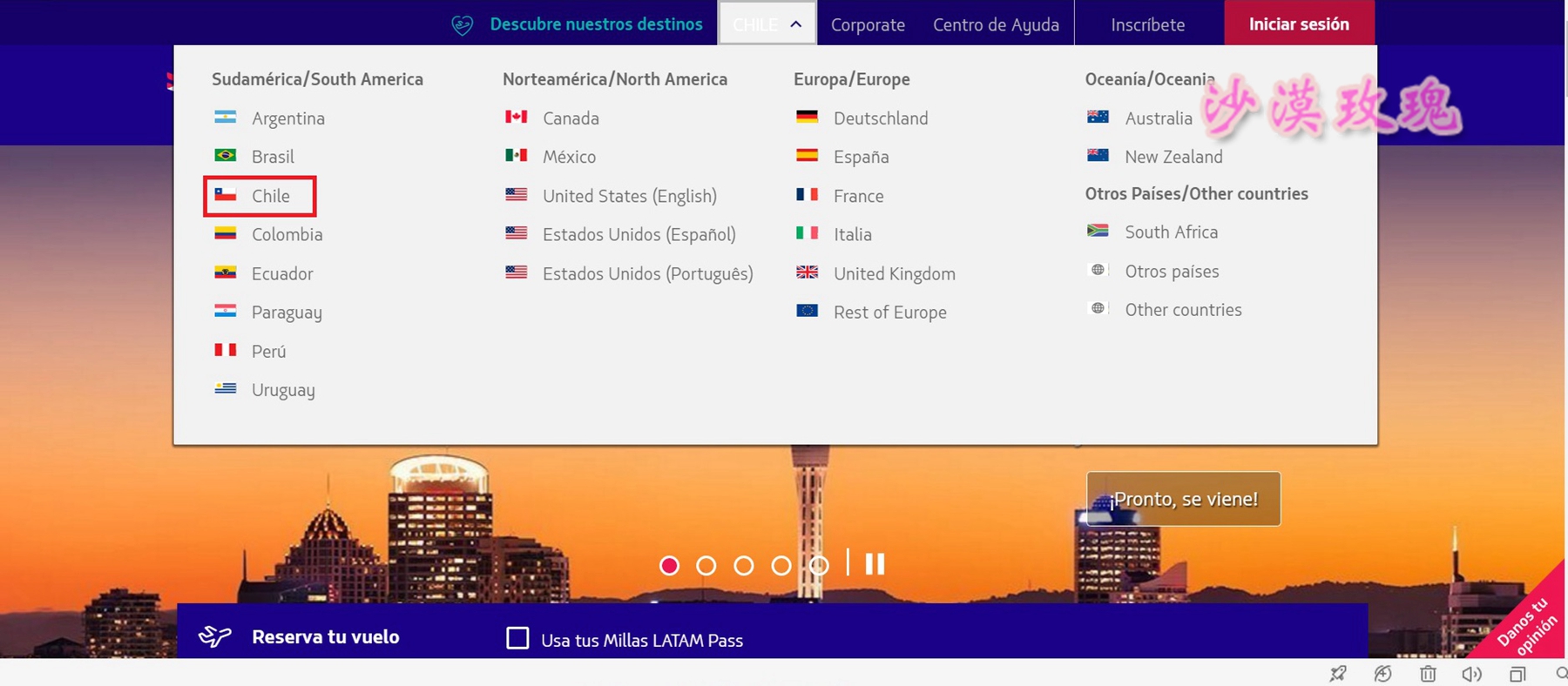This screenshot has width=1568, height=686.
Task: Choose Estados Unidos (Português) site
Action: click(648, 273)
